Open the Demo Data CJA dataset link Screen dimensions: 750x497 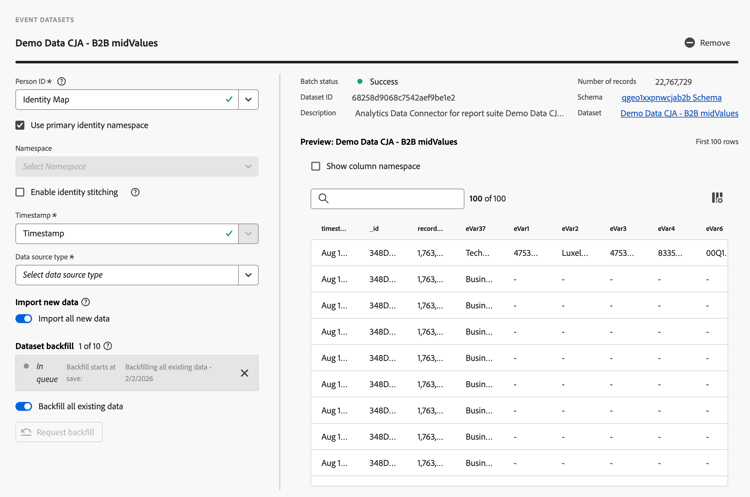click(x=679, y=114)
